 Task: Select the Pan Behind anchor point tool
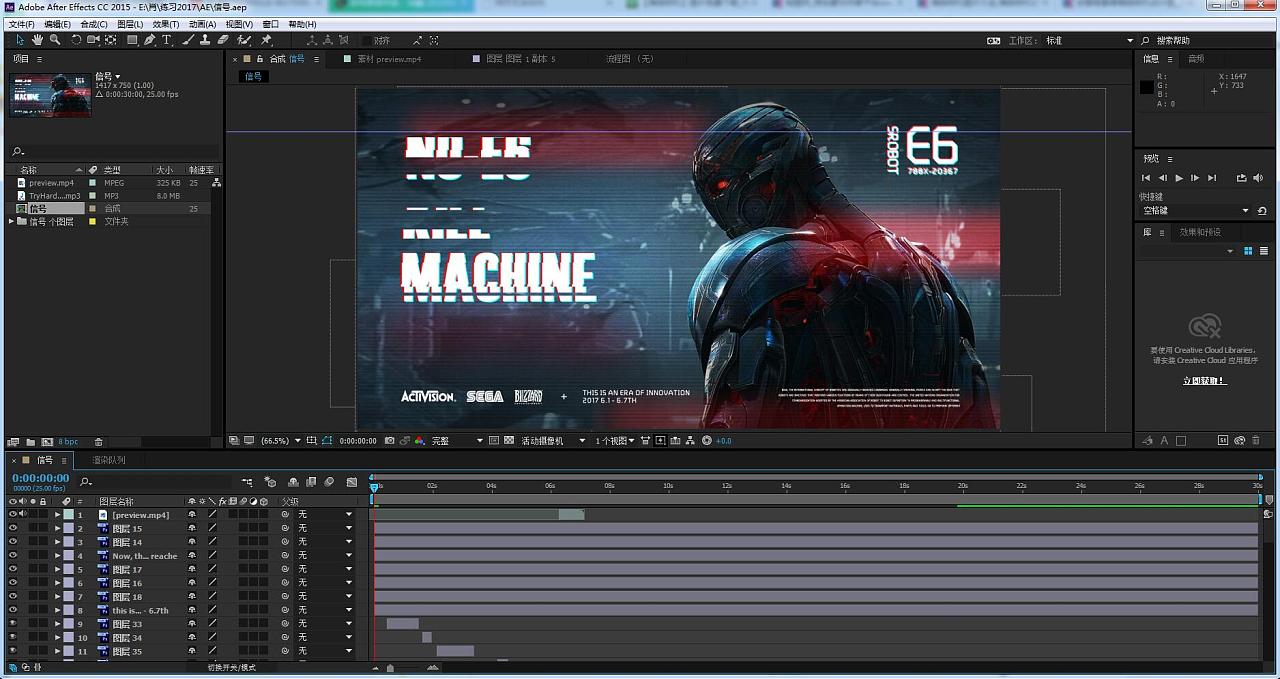coord(111,40)
